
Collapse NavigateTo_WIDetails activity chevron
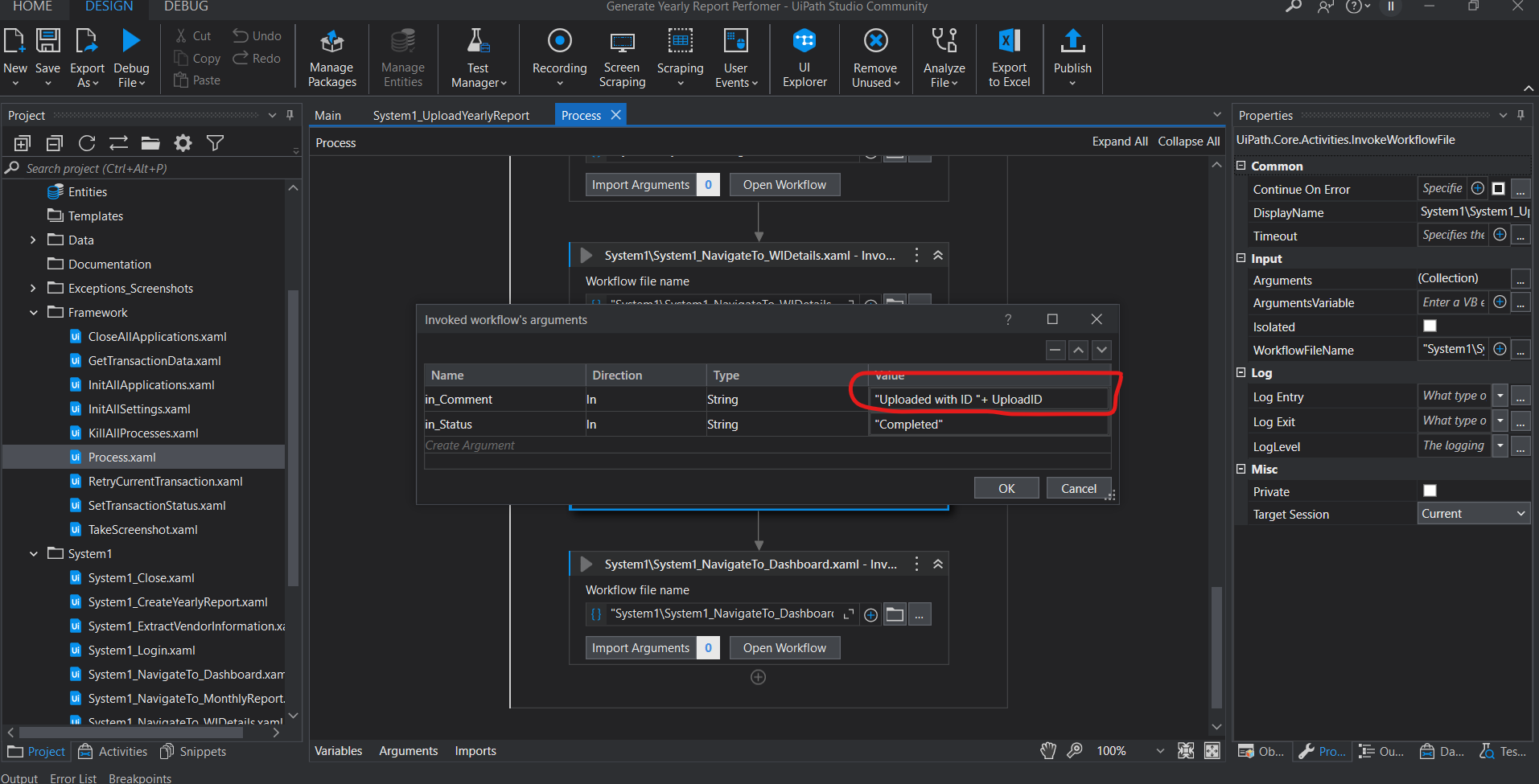(938, 255)
